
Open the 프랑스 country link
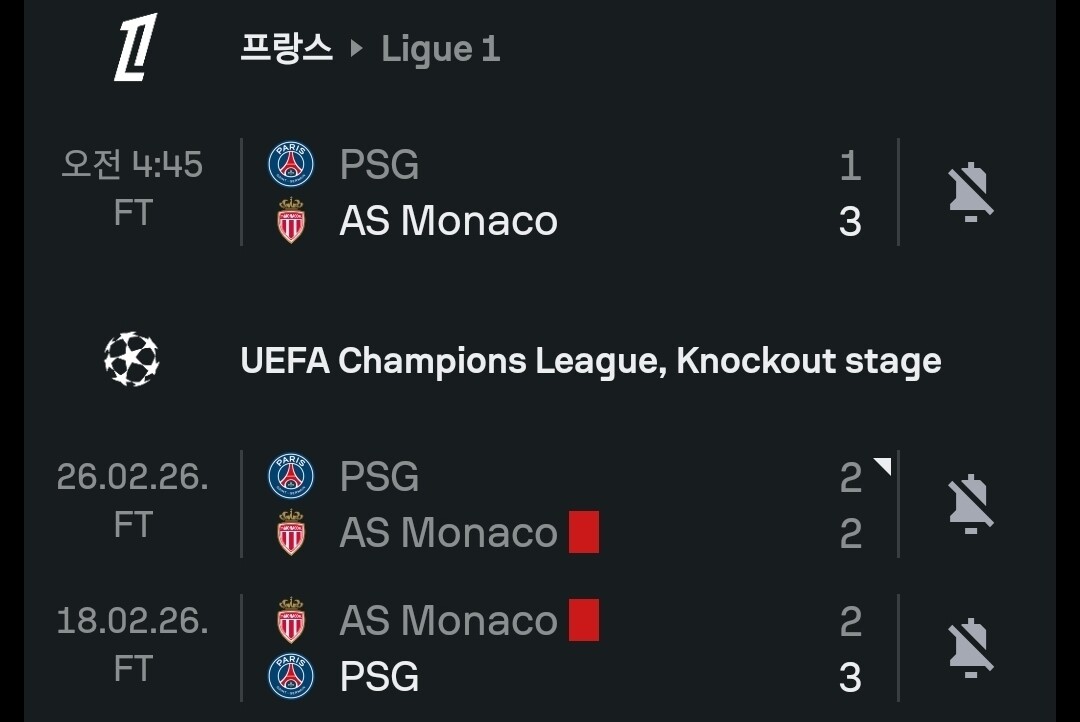pos(286,48)
